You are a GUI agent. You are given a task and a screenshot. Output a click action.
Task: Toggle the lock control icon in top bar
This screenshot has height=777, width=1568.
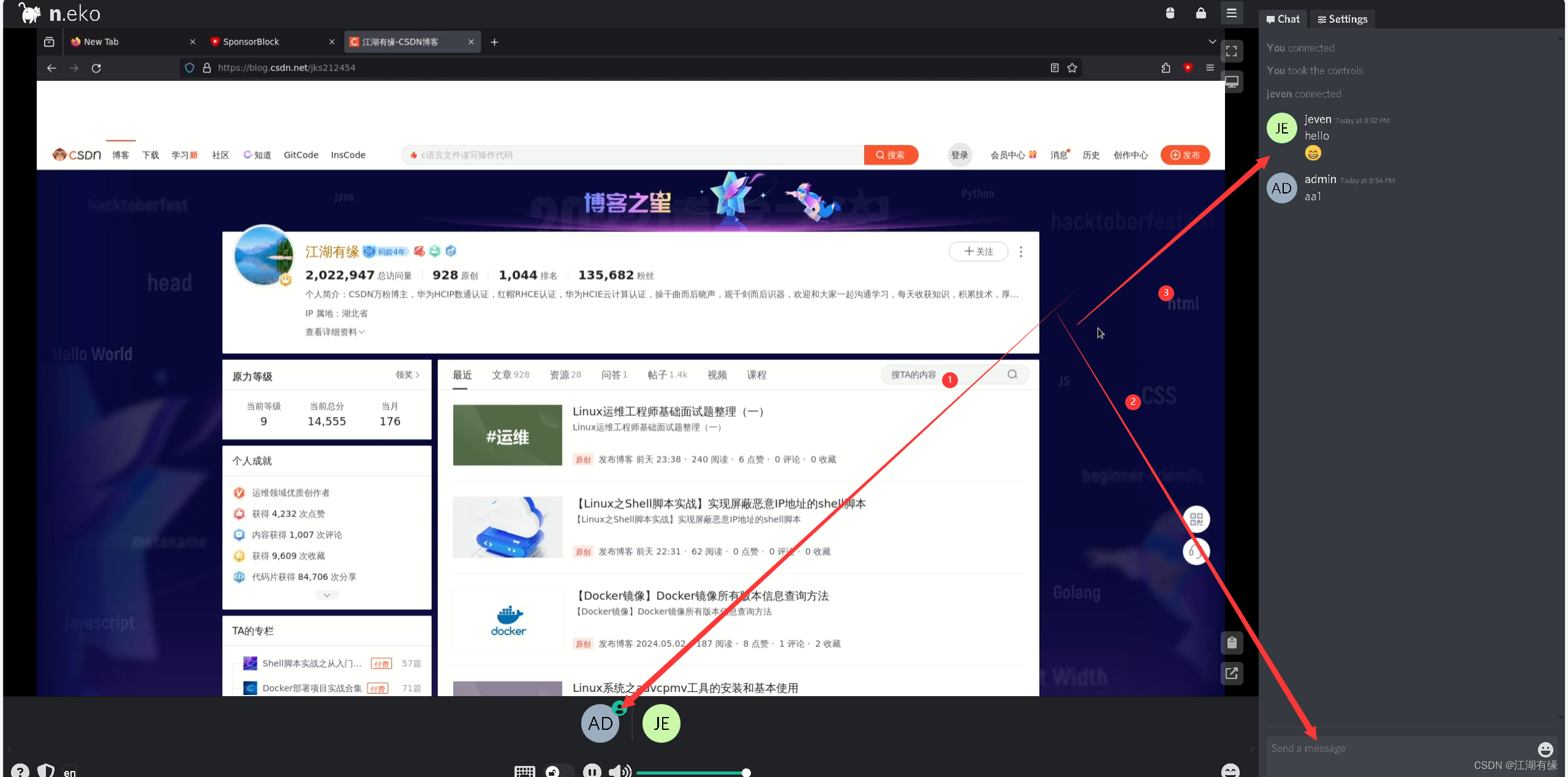click(1200, 13)
